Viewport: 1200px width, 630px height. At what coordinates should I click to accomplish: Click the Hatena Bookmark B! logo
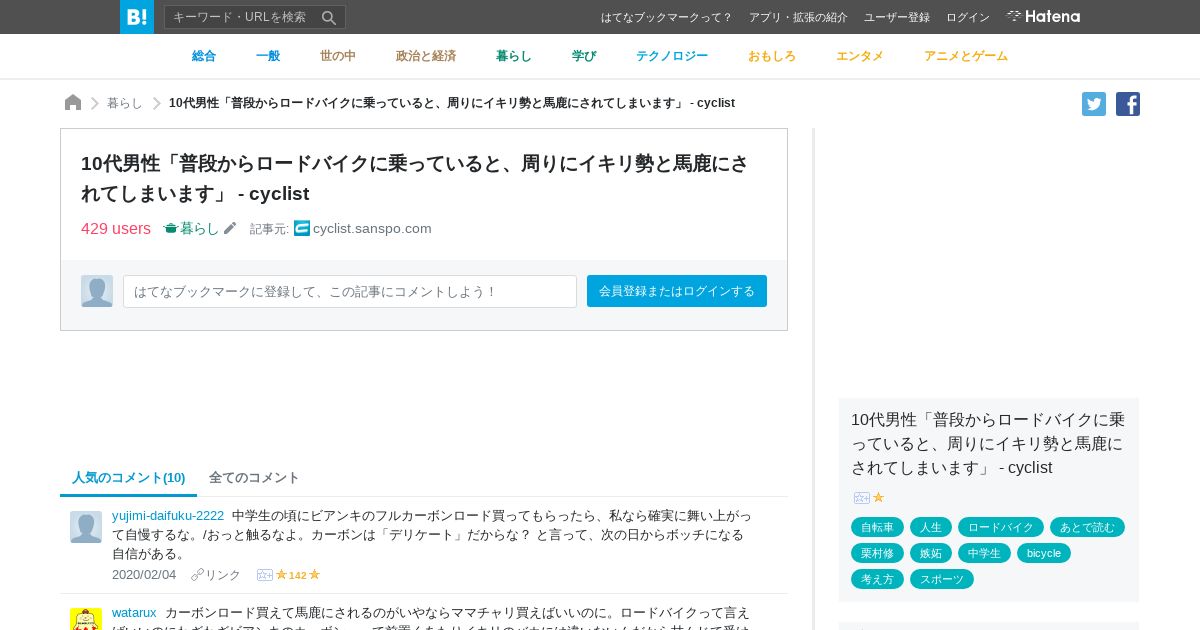[137, 17]
